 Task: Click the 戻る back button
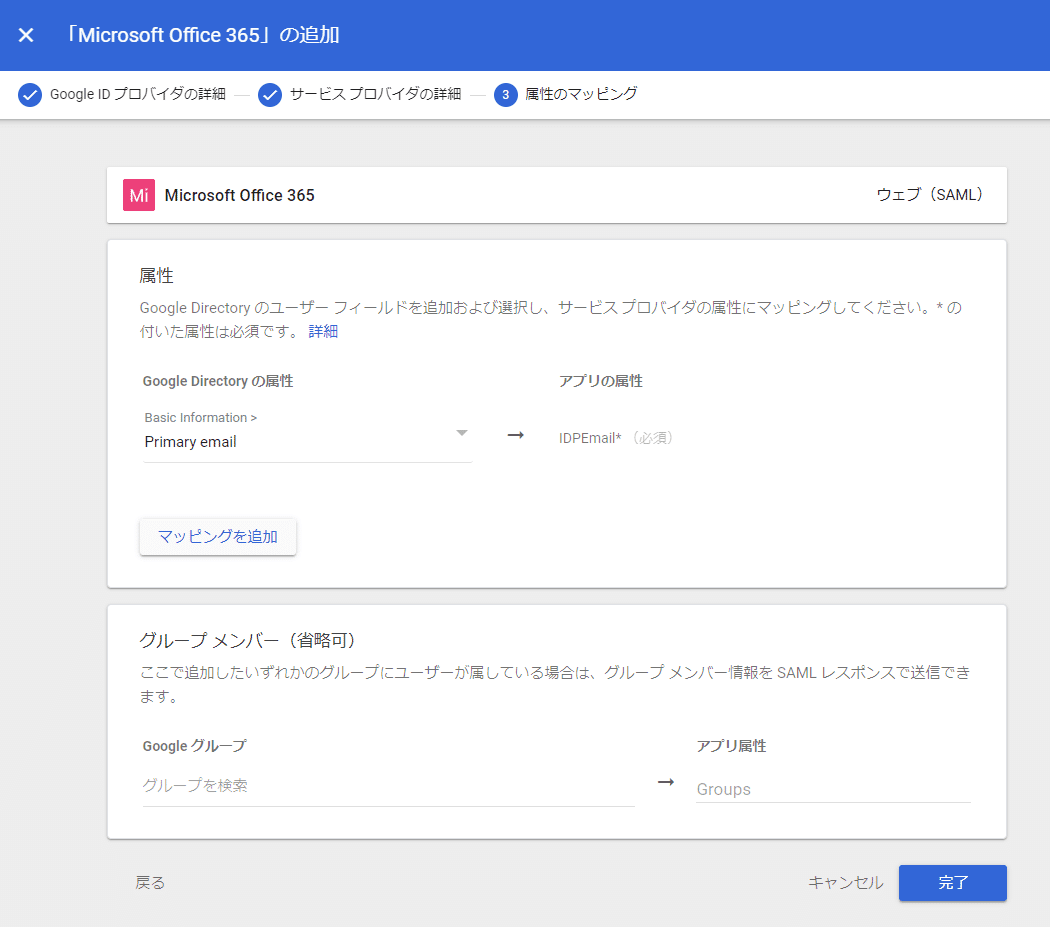(149, 883)
